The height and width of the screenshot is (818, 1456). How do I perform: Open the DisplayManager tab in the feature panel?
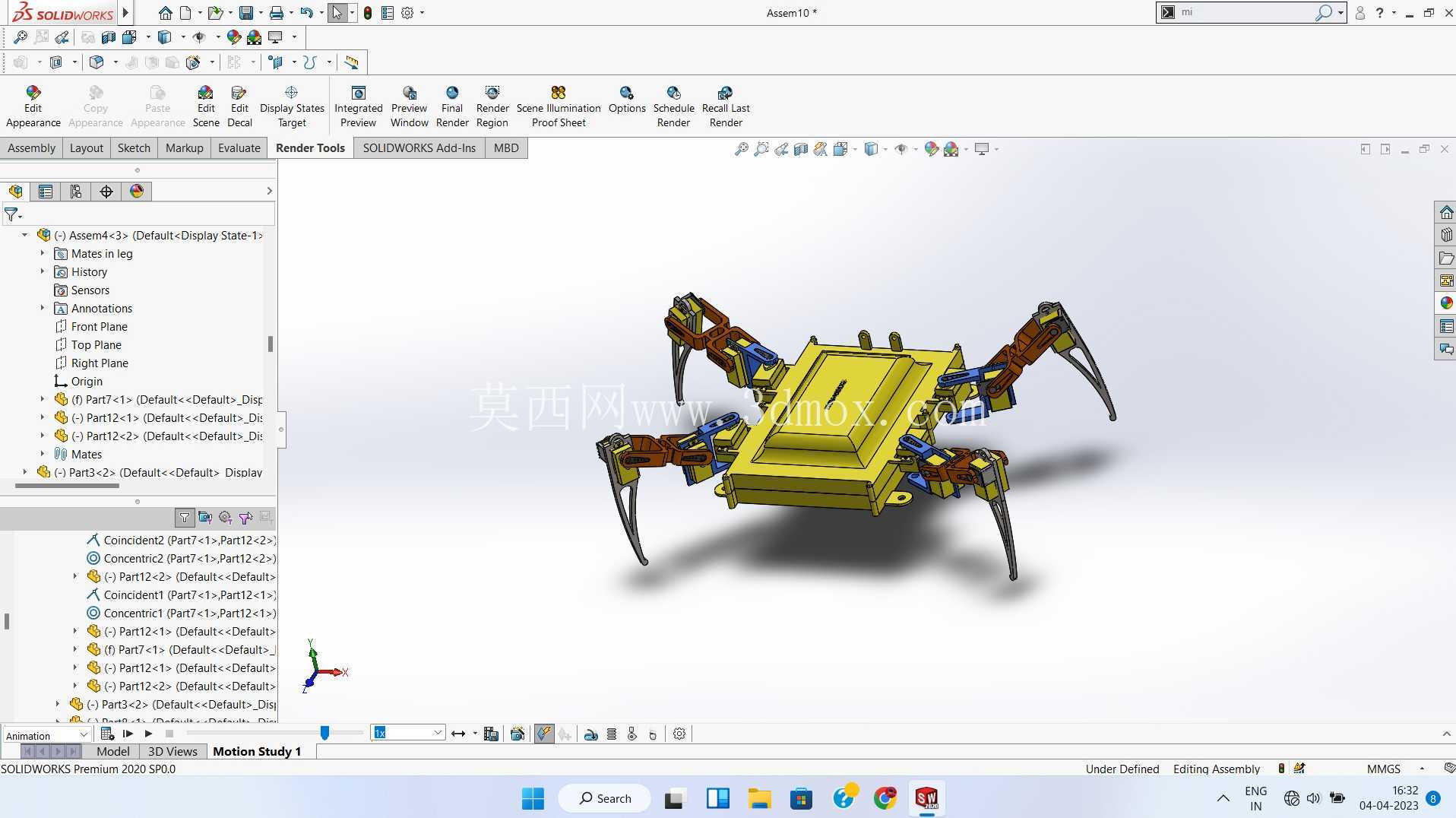tap(137, 192)
